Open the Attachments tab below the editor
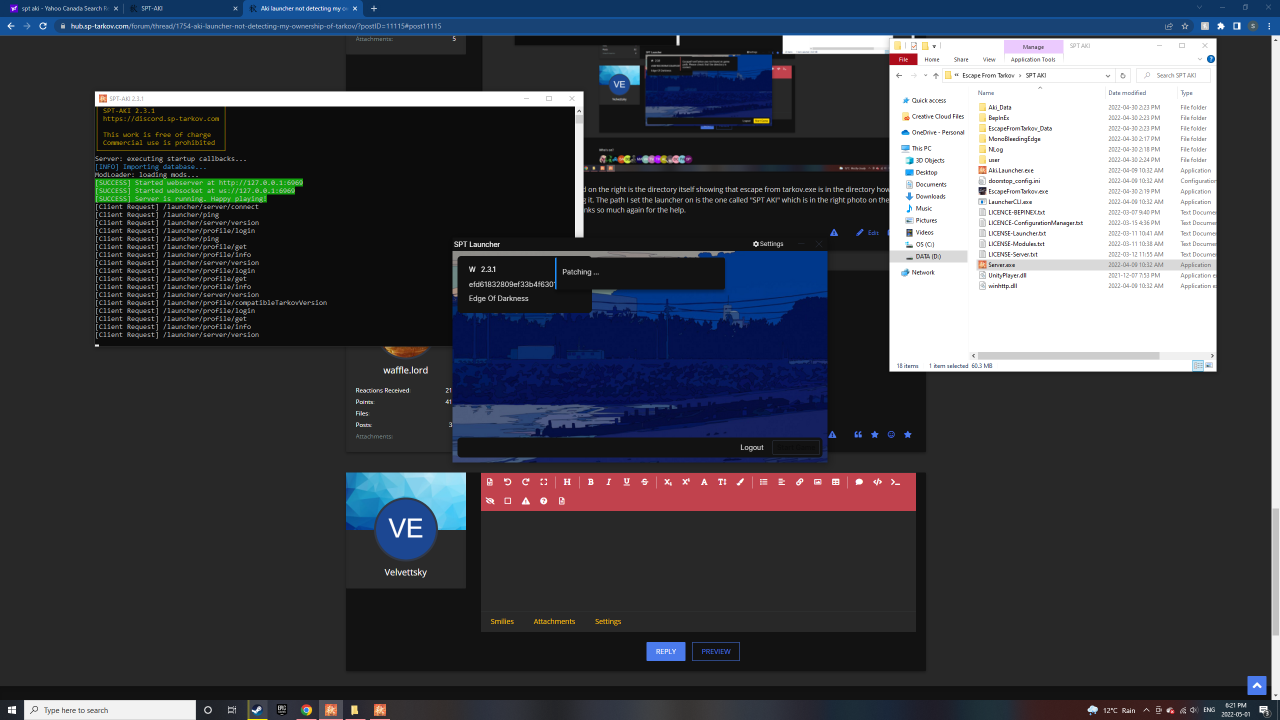 [x=554, y=621]
